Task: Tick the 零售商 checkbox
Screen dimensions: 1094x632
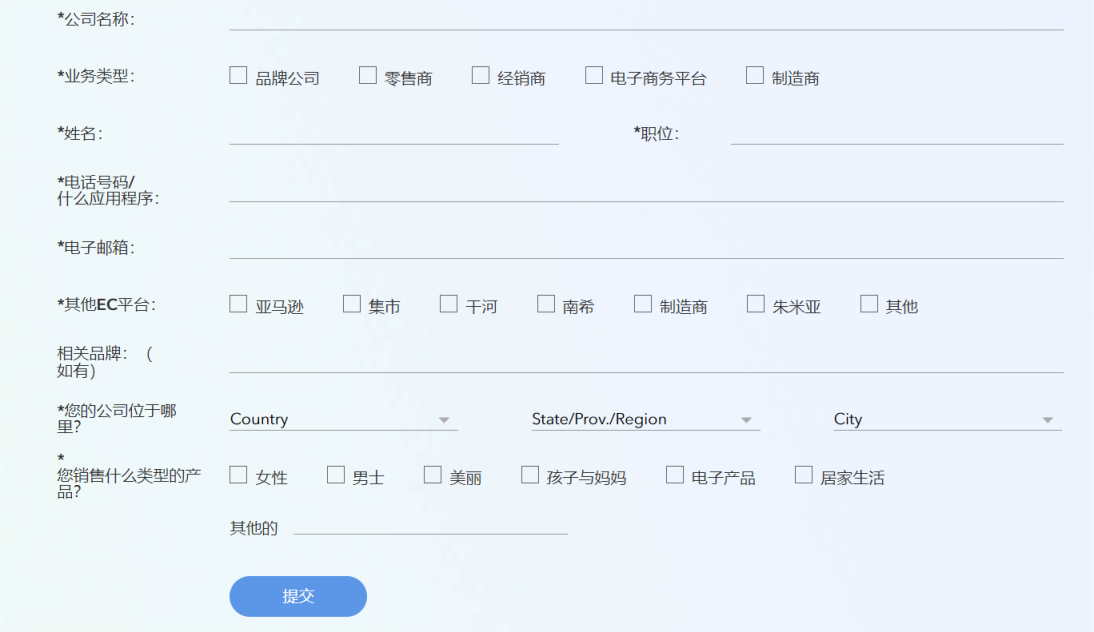Action: click(368, 76)
